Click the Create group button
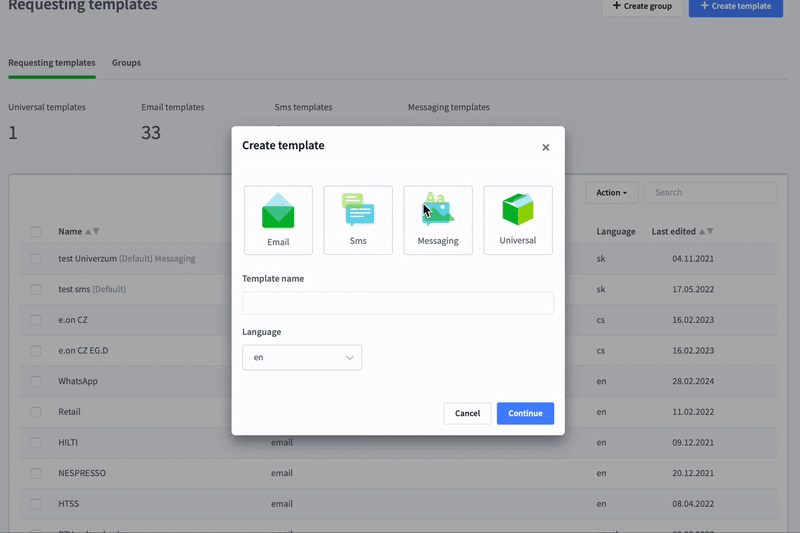Viewport: 800px width, 533px height. (642, 7)
